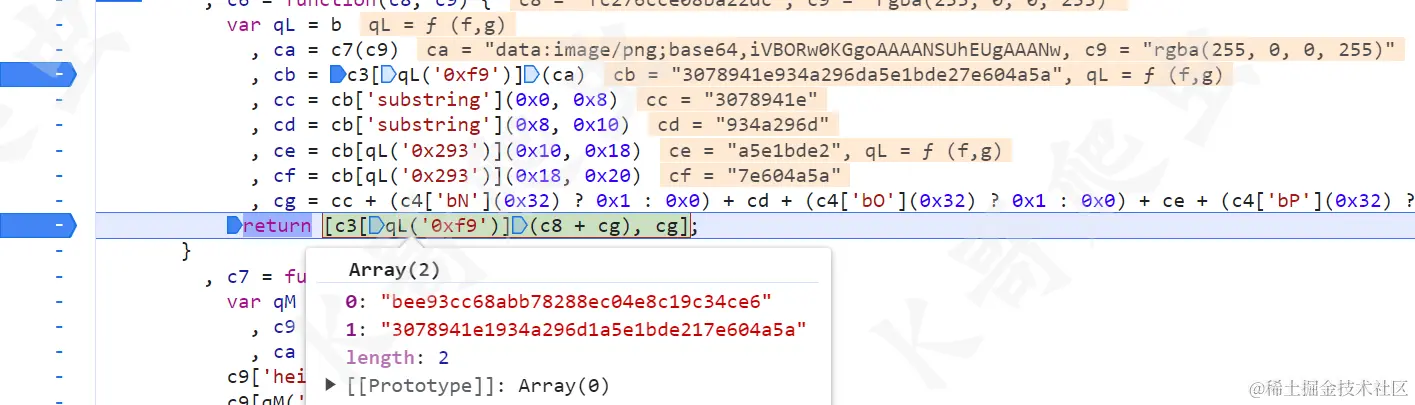Add breakpoint in gutter of cd = cb['substring'] line
This screenshot has width=1415, height=405.
60,124
